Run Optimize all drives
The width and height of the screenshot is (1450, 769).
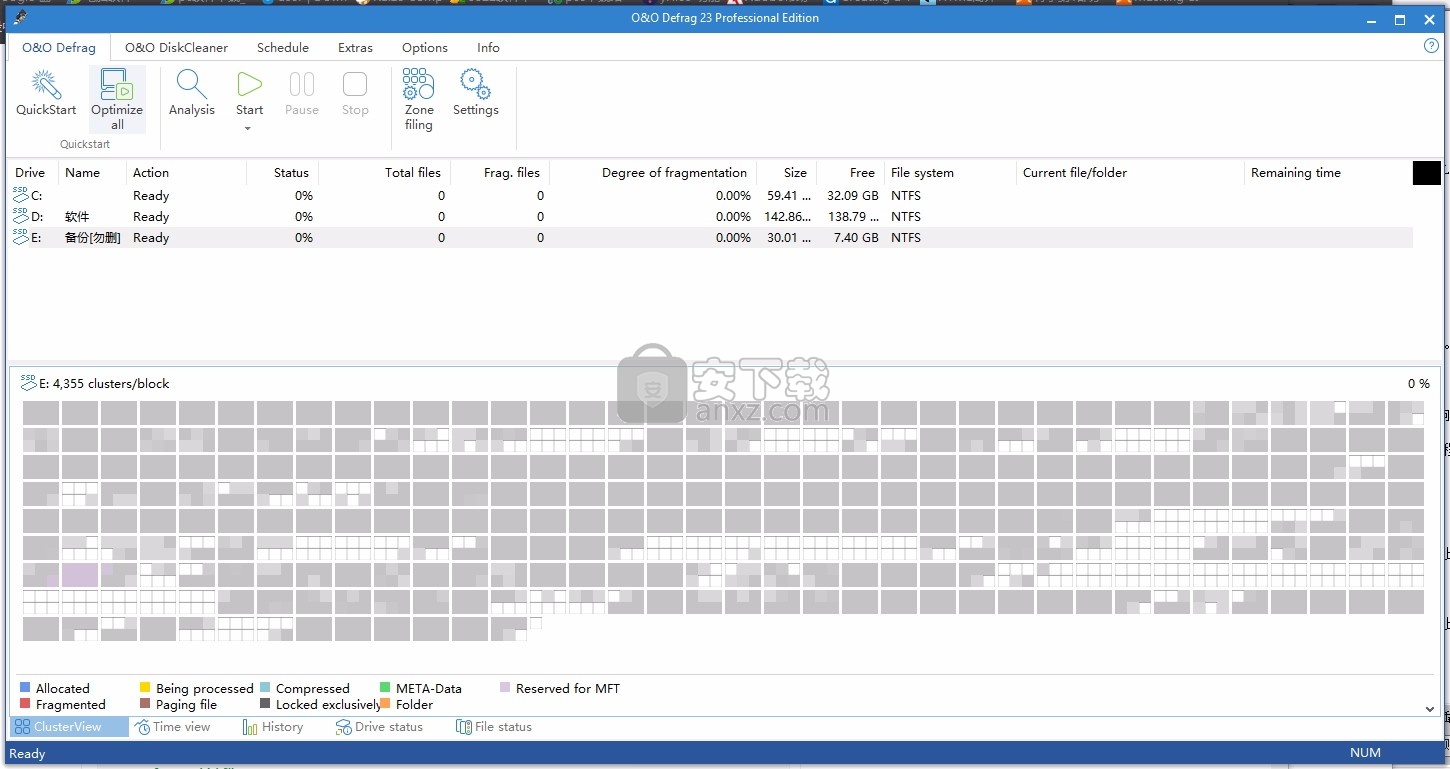(x=117, y=100)
